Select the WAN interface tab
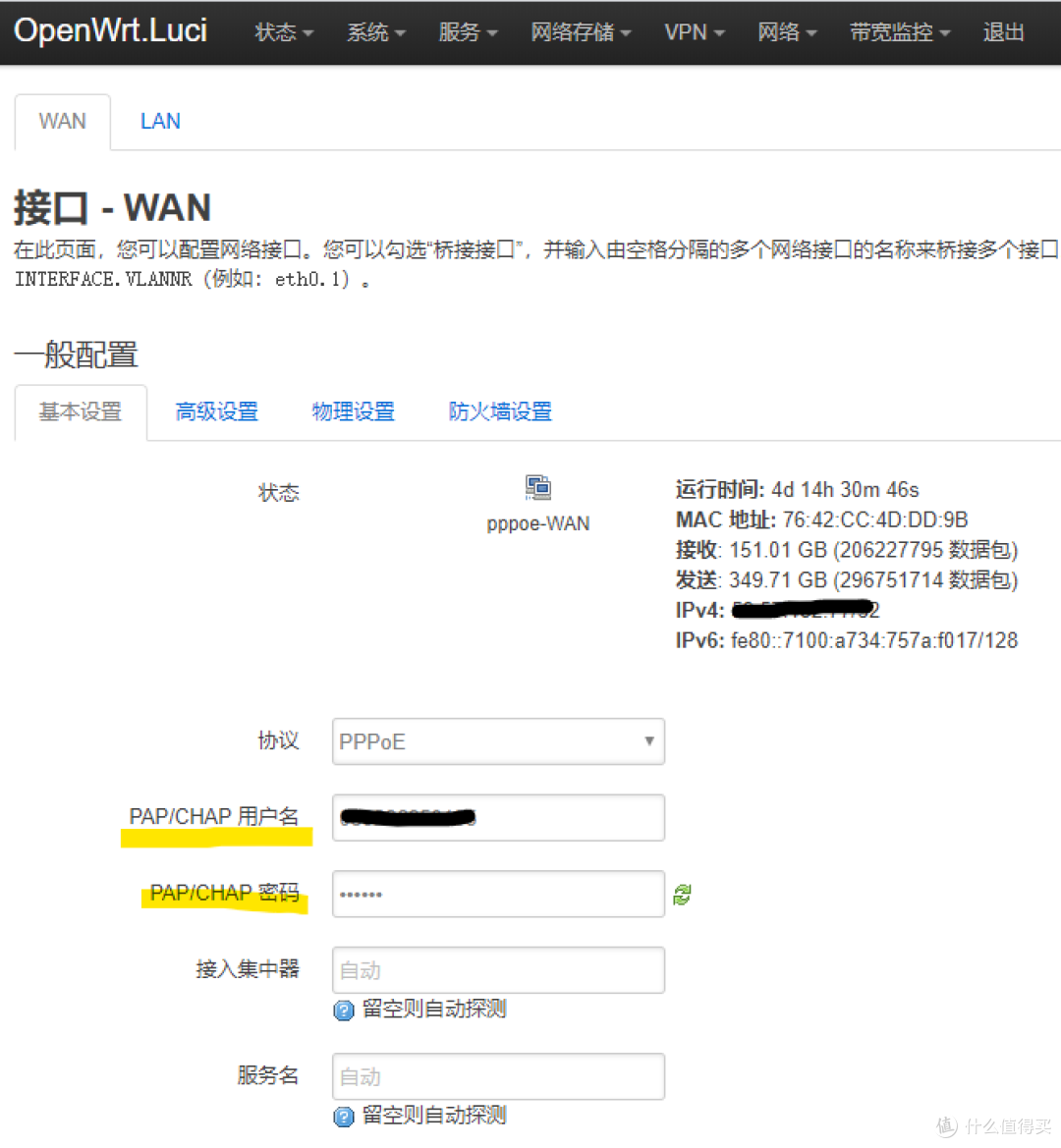This screenshot has height=1148, width=1061. tap(62, 122)
